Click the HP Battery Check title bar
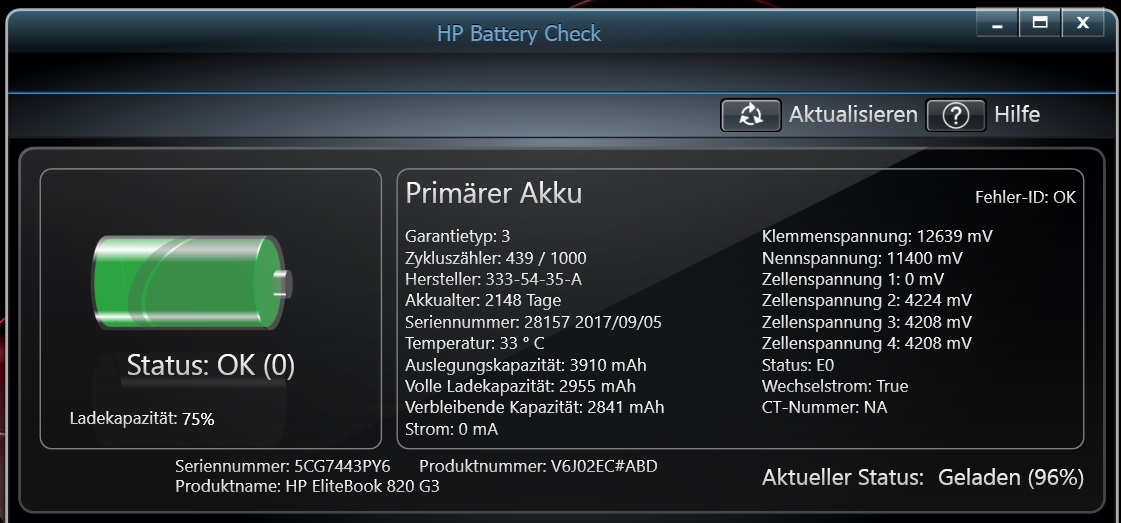1121x523 pixels. click(519, 34)
